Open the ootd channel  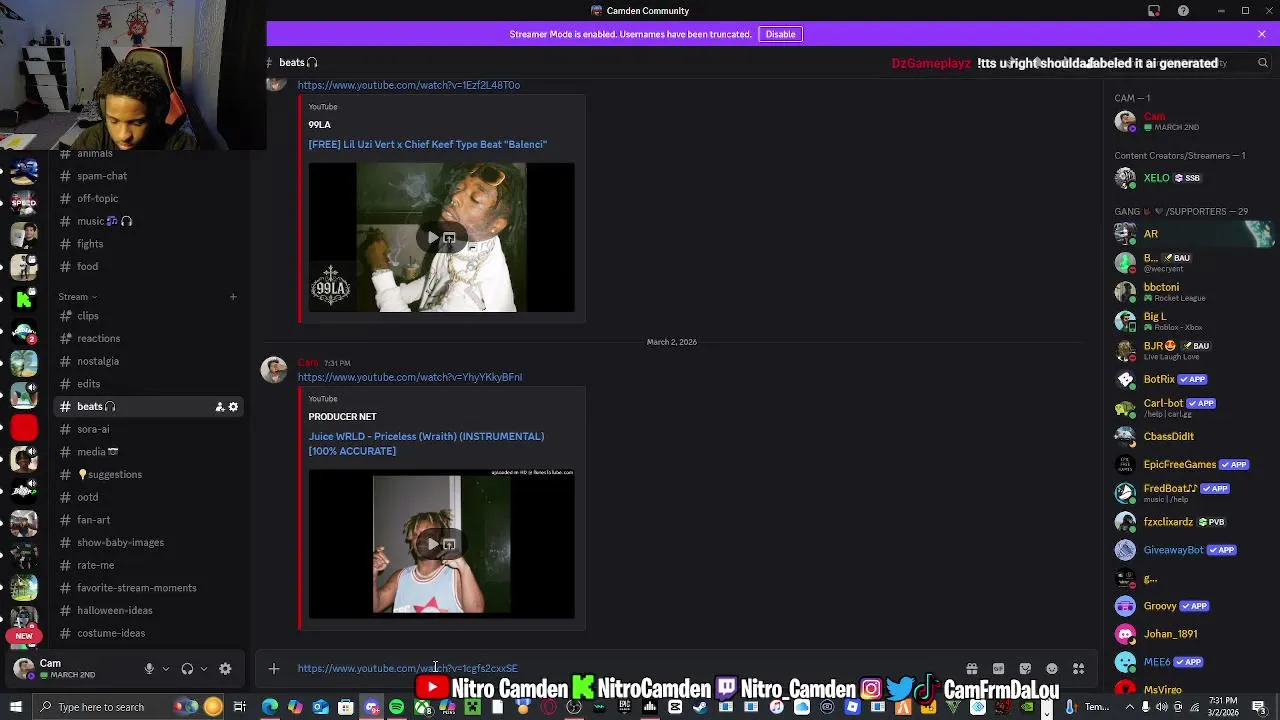(x=147, y=497)
